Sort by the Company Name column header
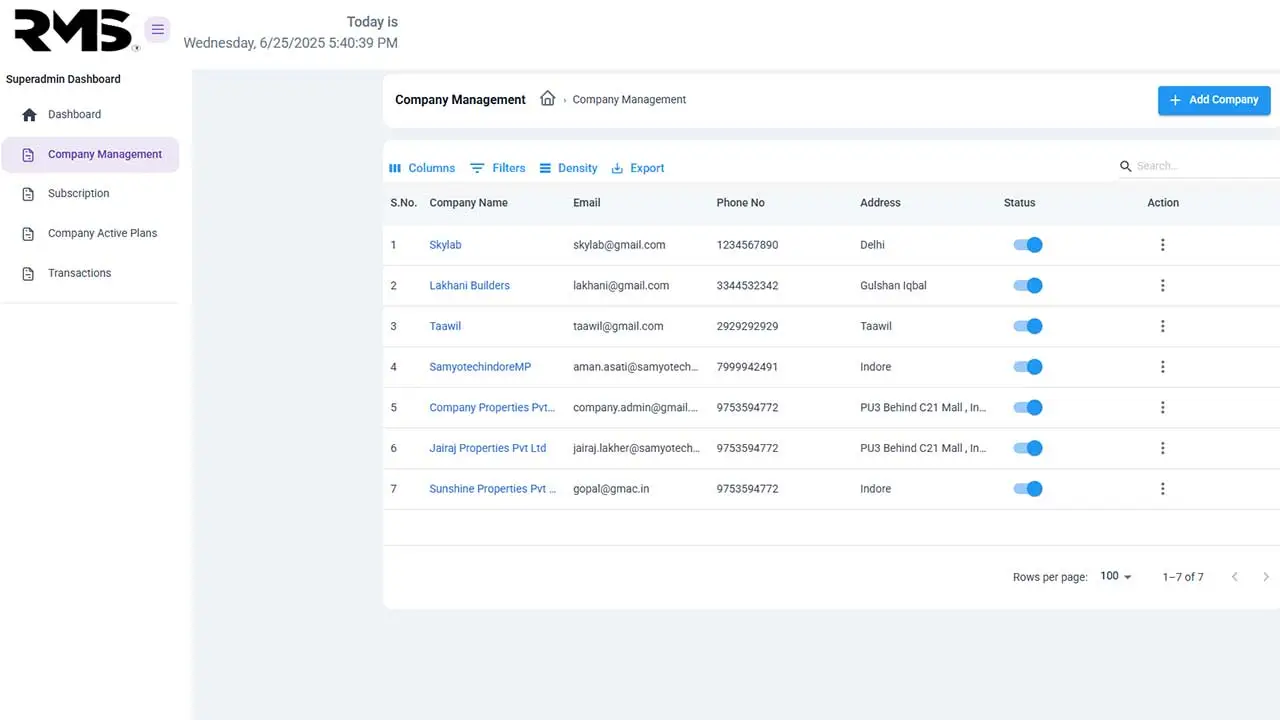The height and width of the screenshot is (720, 1280). pyautogui.click(x=468, y=203)
